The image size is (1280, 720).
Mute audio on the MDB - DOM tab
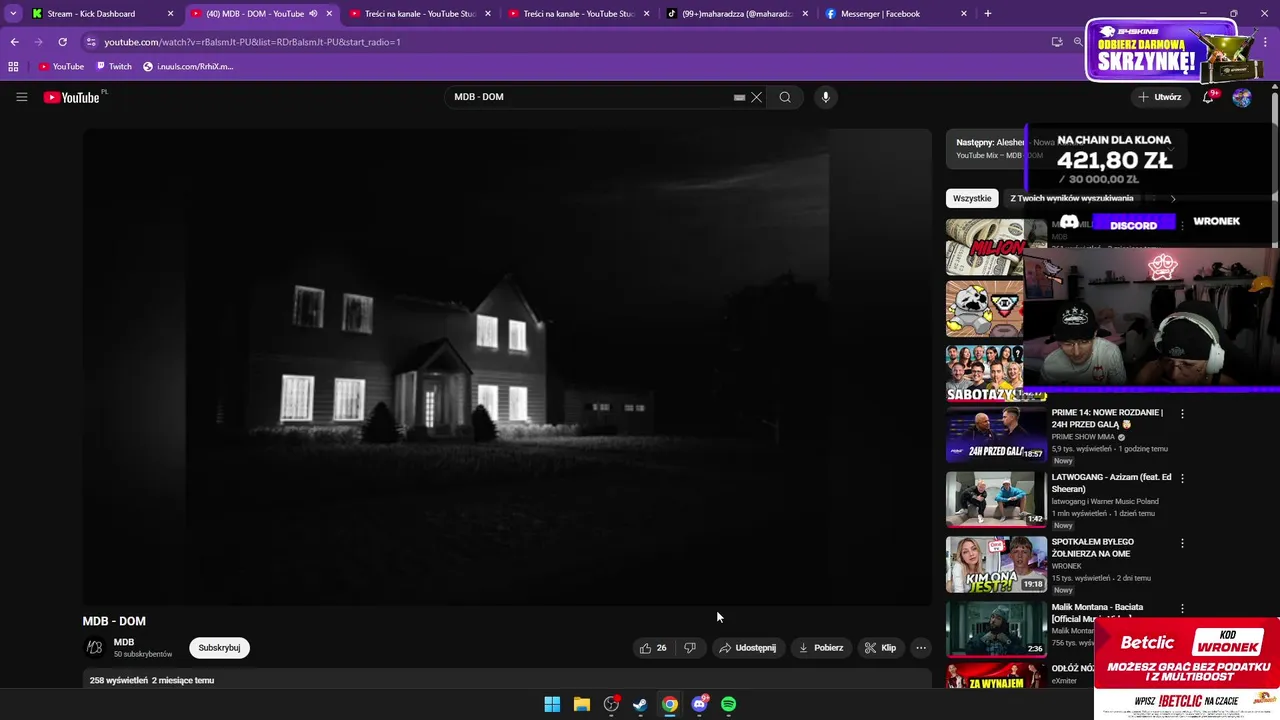click(314, 14)
